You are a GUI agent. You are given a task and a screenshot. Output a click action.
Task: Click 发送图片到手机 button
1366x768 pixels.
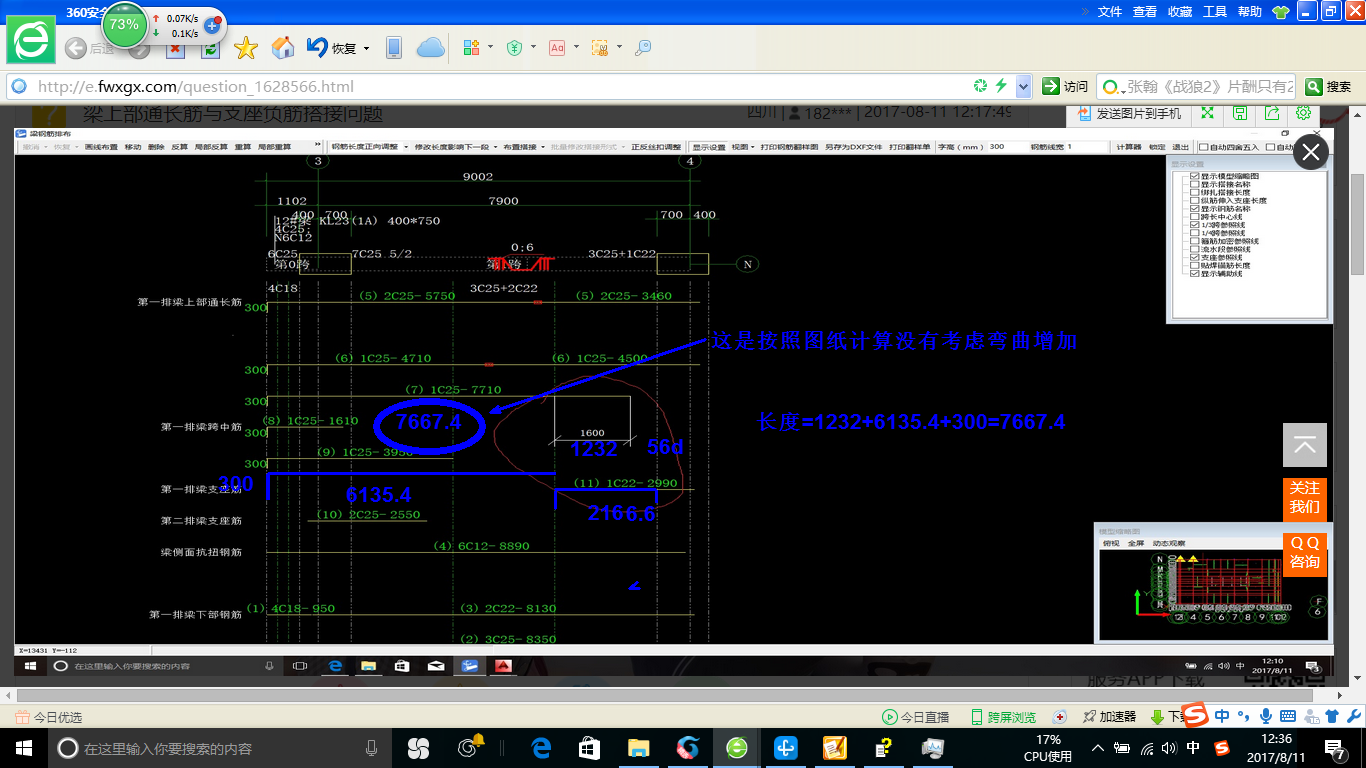point(1127,113)
